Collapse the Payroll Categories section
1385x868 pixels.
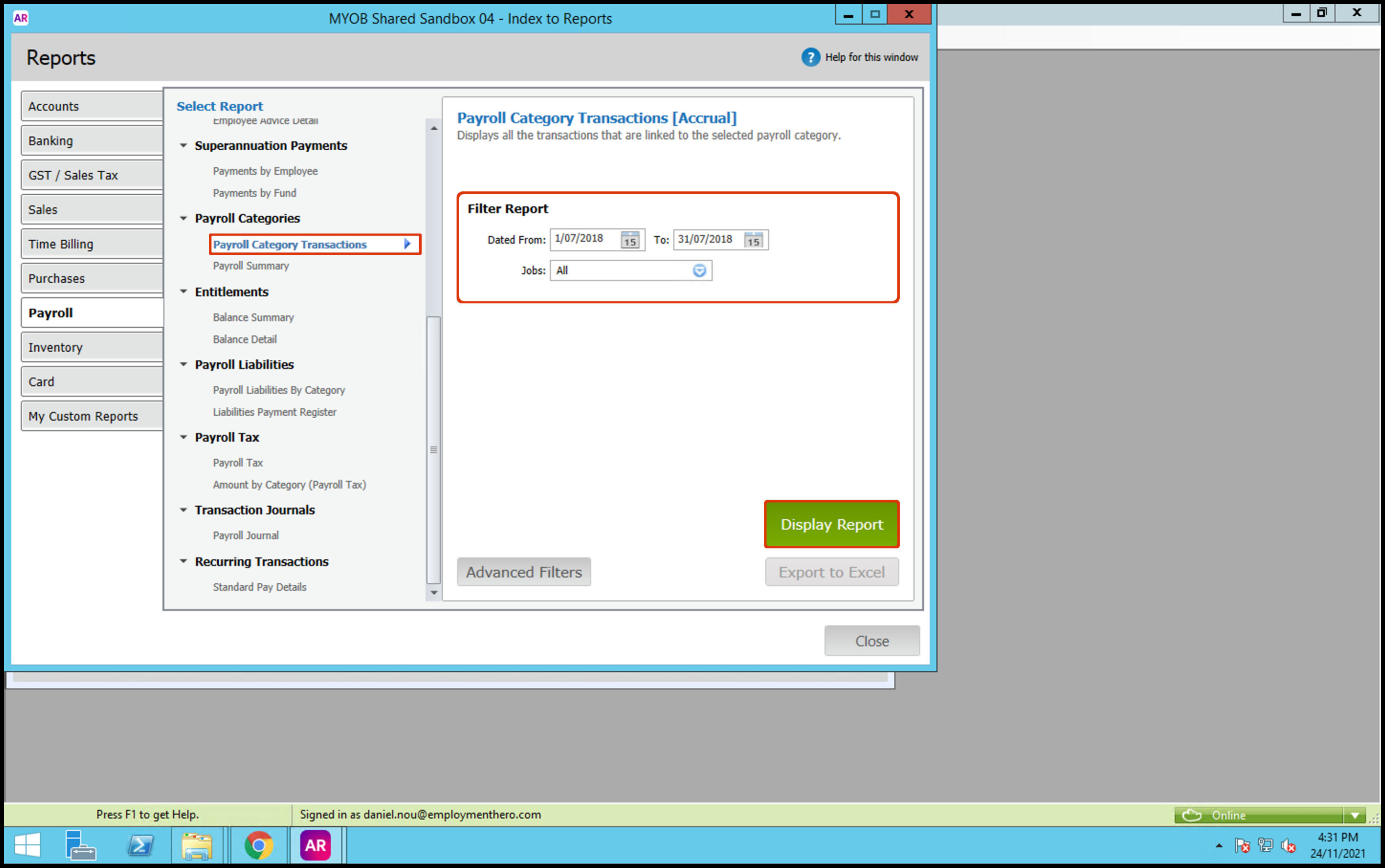point(183,218)
